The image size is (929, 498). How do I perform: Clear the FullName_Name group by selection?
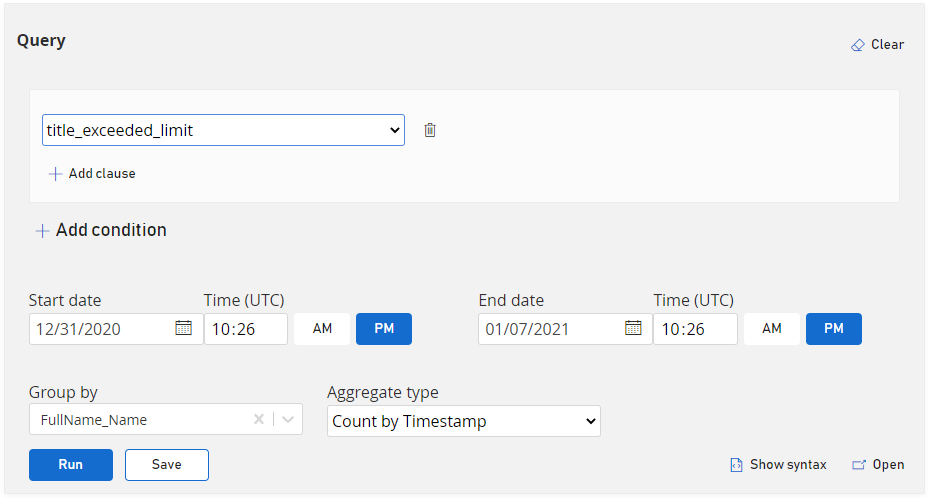point(259,420)
